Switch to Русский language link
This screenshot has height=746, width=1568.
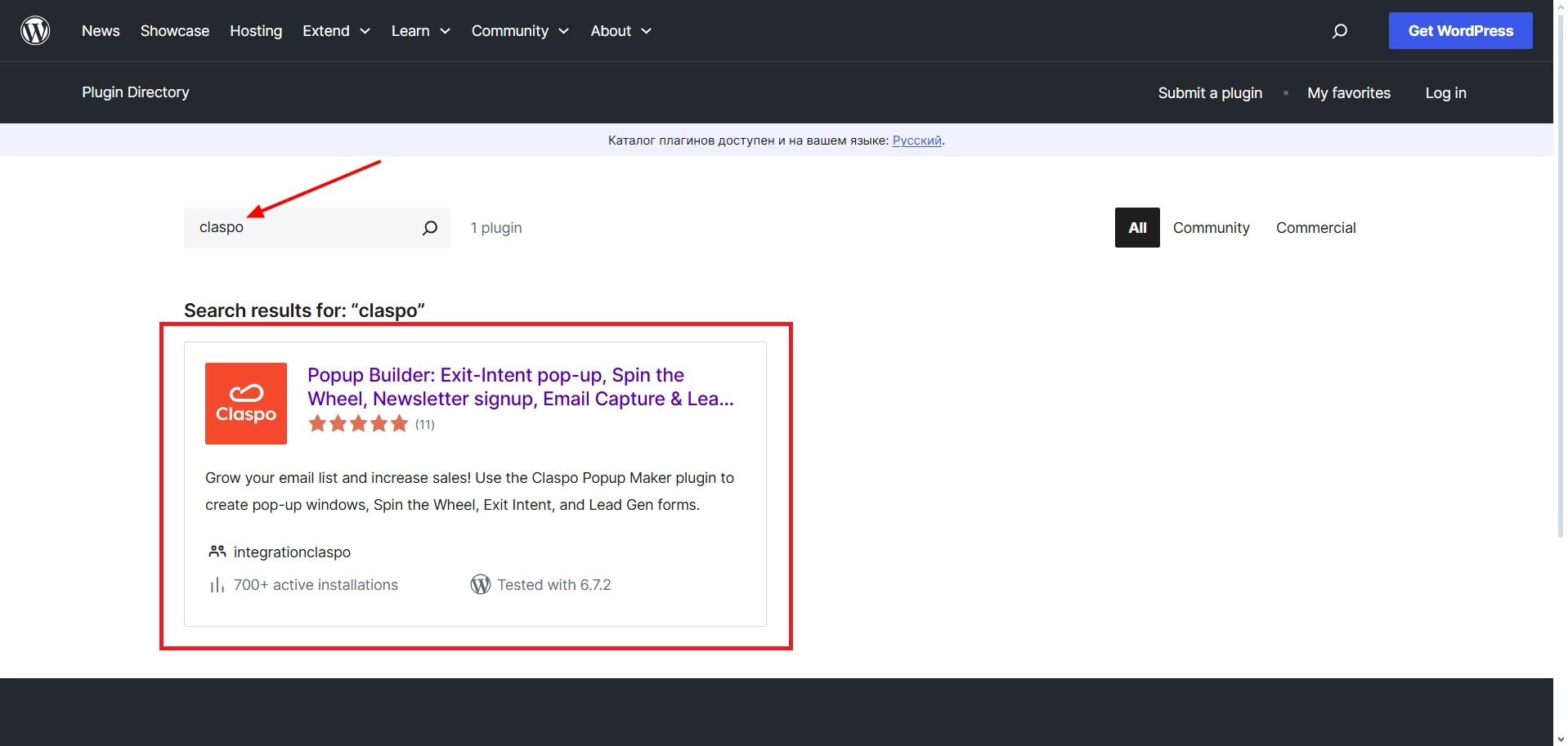pos(916,141)
